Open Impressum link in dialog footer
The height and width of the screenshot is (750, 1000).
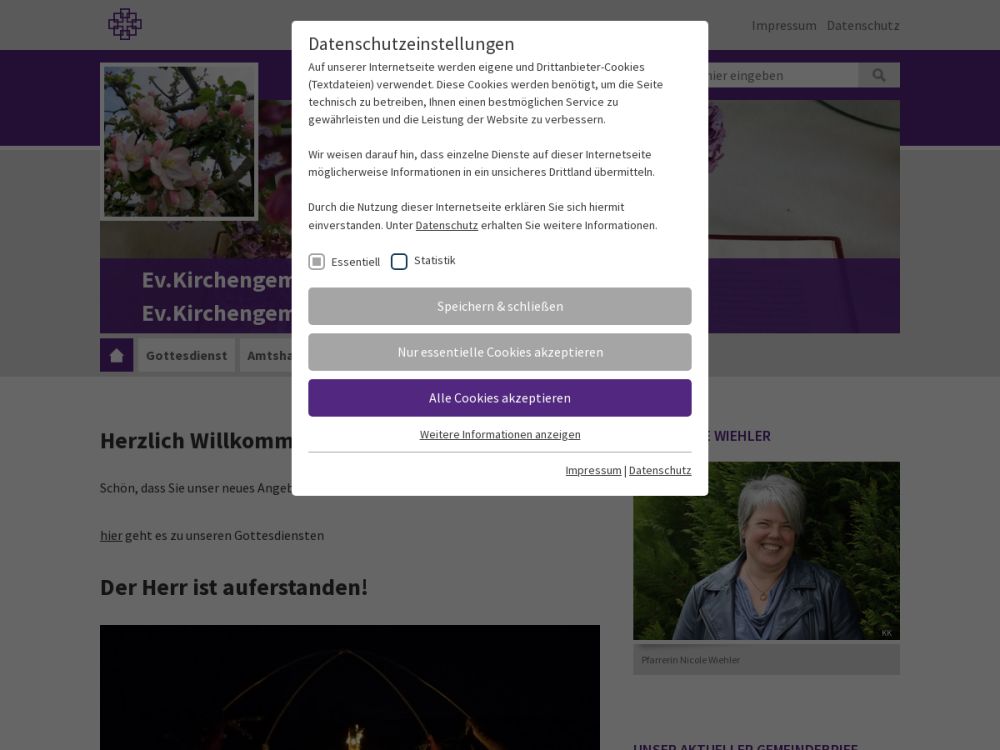[593, 470]
